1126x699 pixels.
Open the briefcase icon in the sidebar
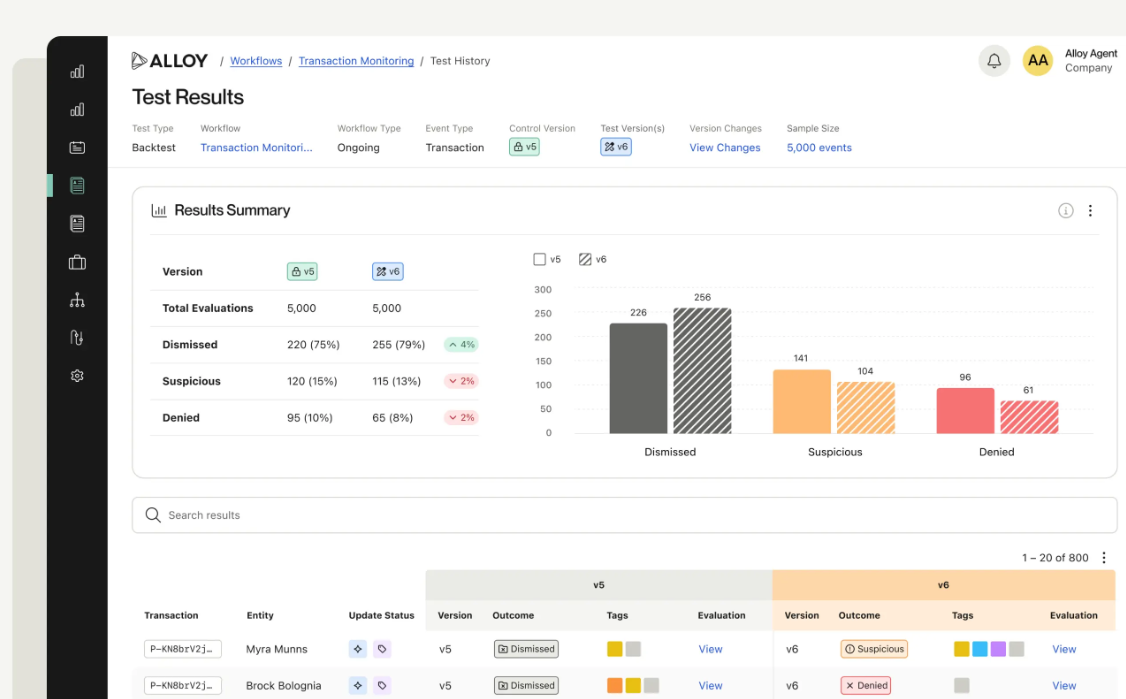pos(77,262)
